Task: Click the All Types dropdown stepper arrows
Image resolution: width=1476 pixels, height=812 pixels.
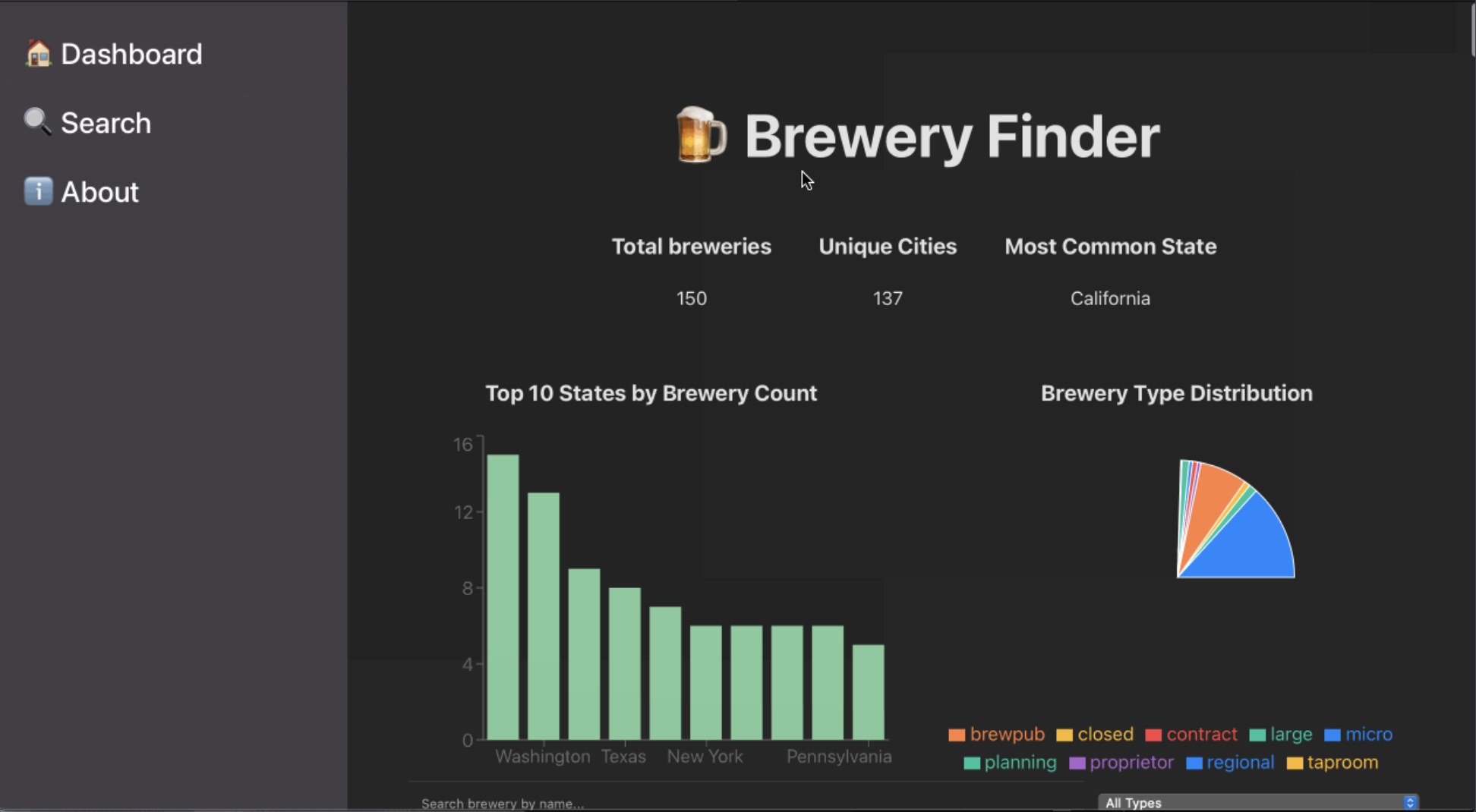Action: 1410,803
